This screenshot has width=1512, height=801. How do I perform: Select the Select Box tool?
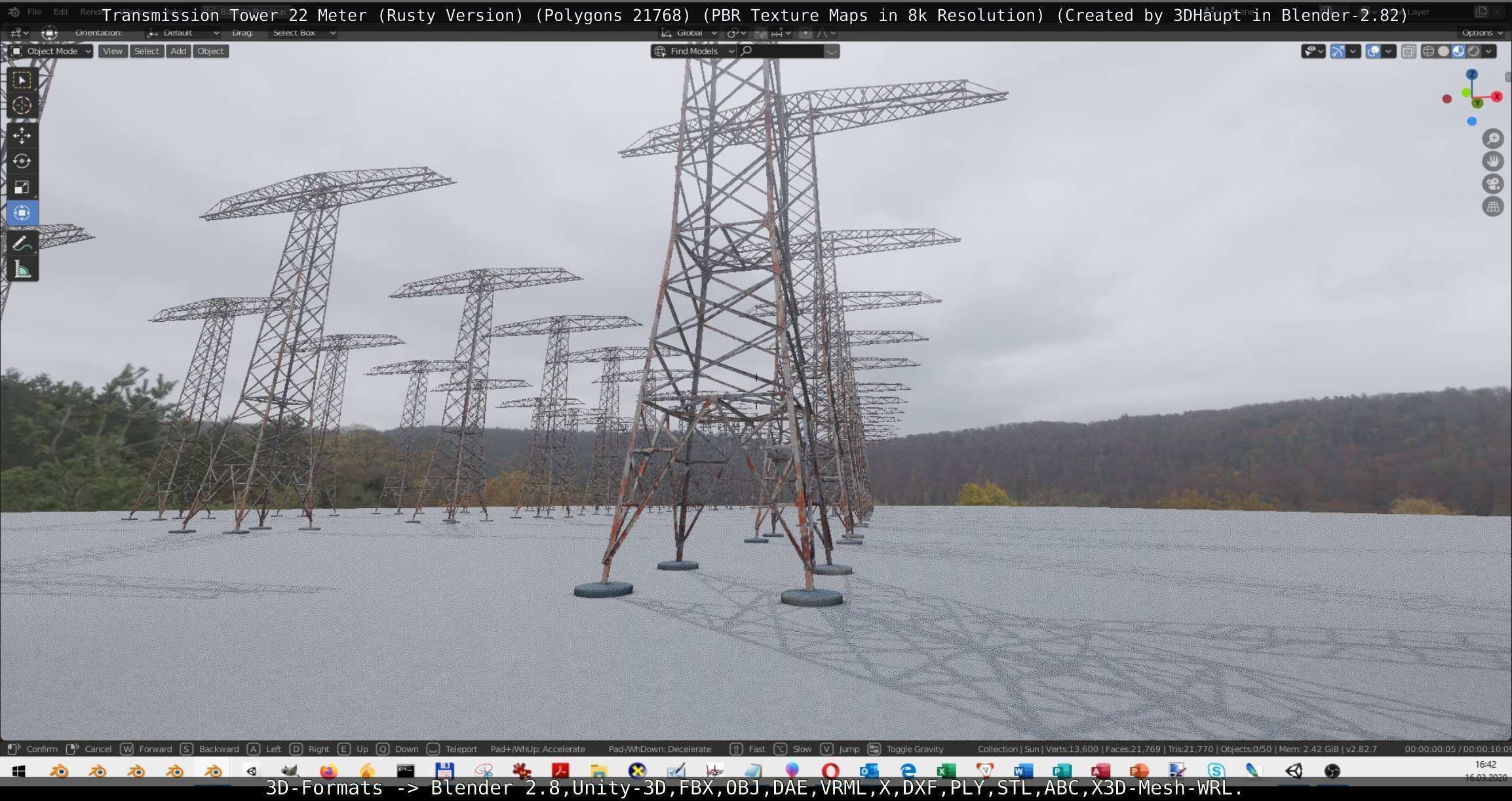click(x=22, y=80)
